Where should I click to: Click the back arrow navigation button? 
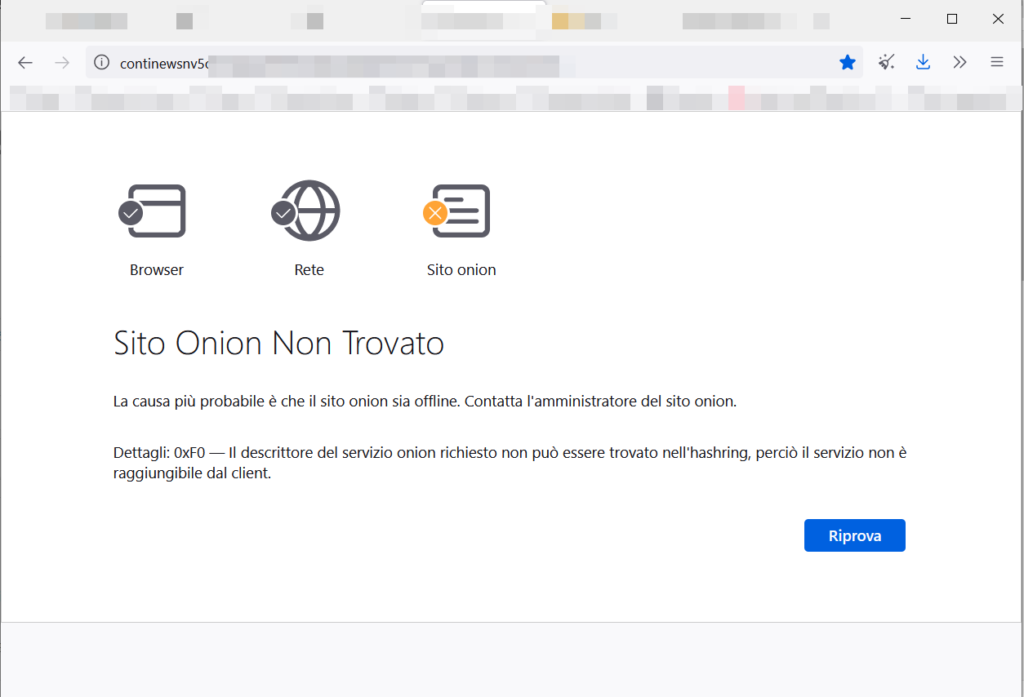[26, 62]
